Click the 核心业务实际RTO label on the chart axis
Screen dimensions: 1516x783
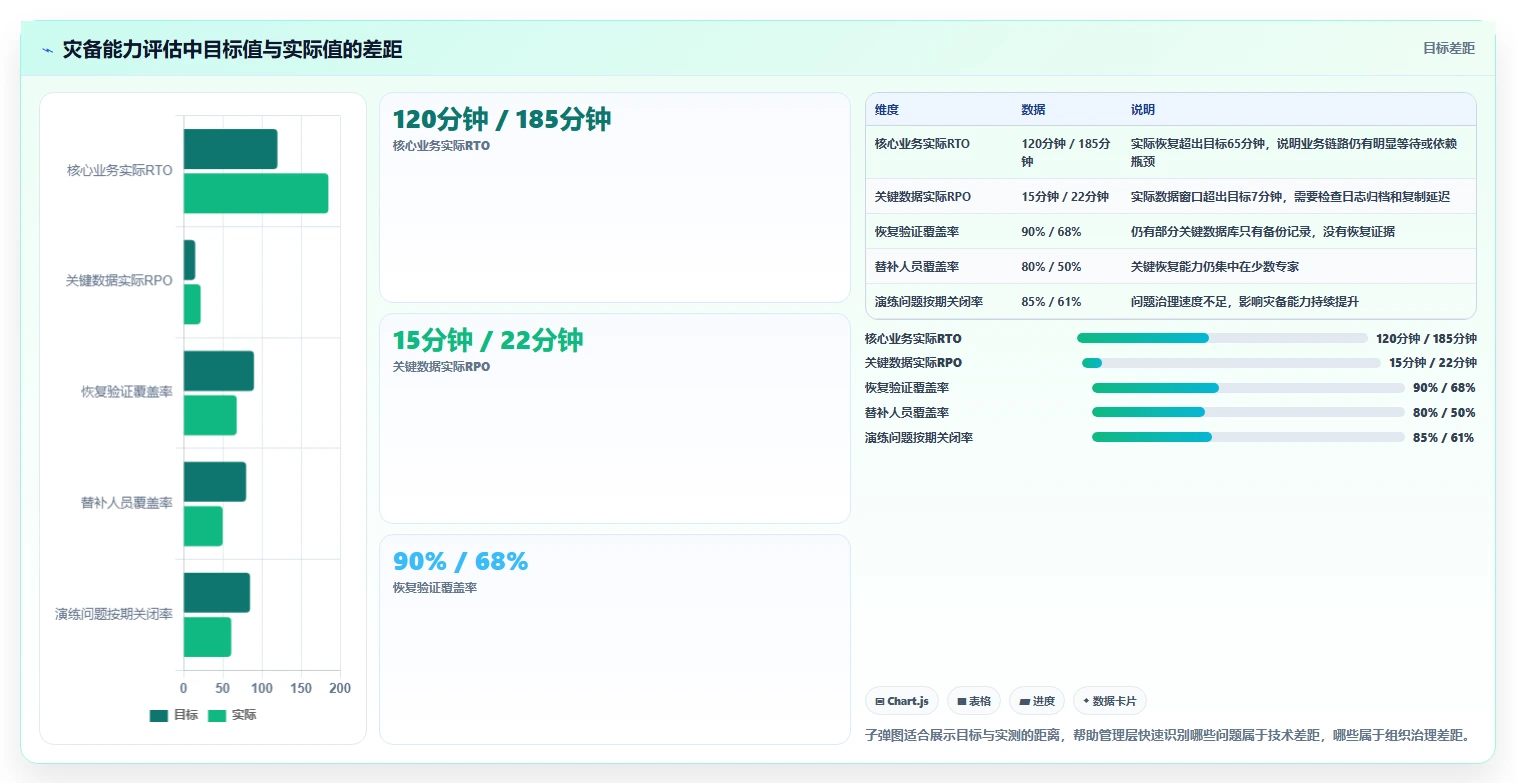point(120,171)
